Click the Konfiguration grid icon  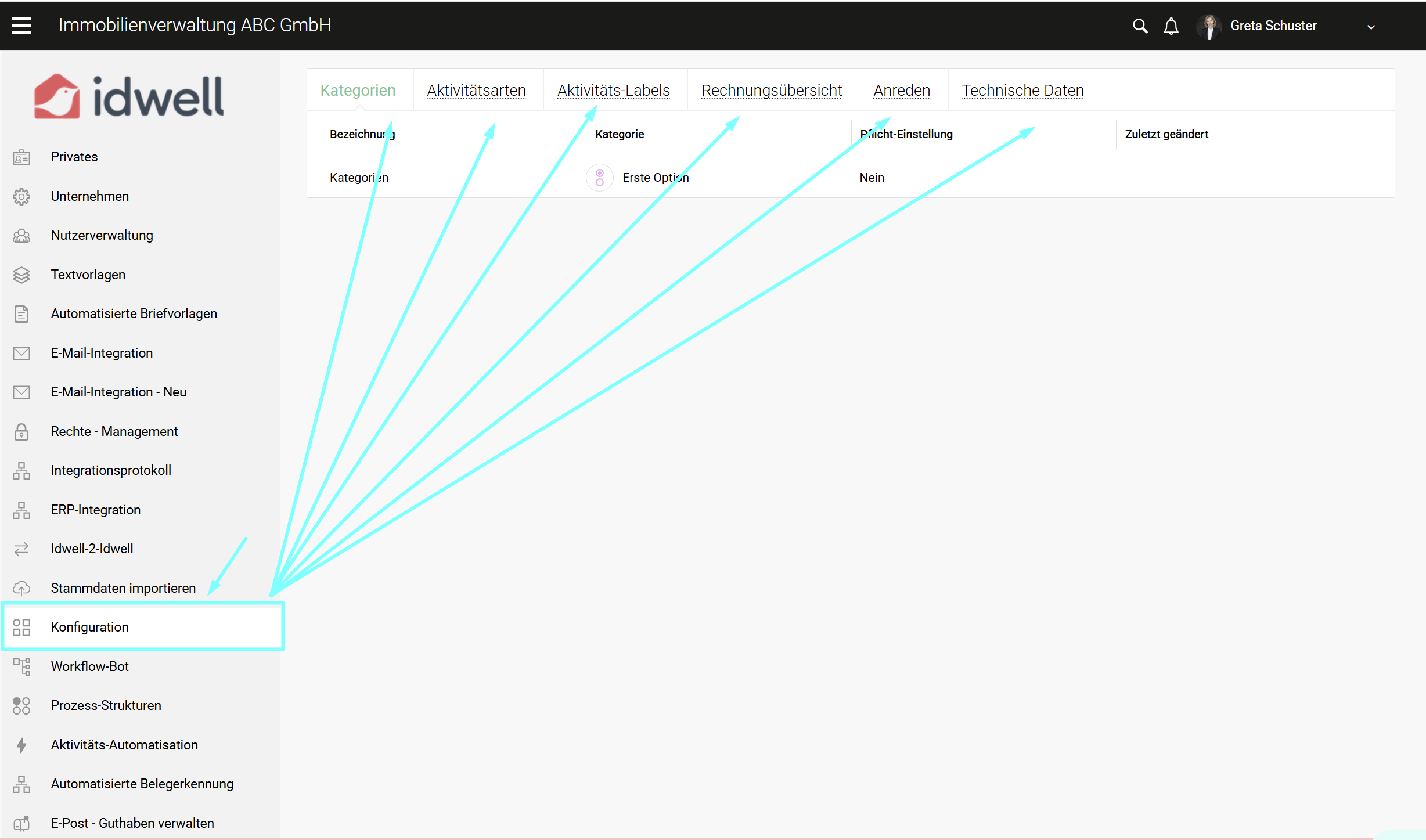[x=21, y=628]
